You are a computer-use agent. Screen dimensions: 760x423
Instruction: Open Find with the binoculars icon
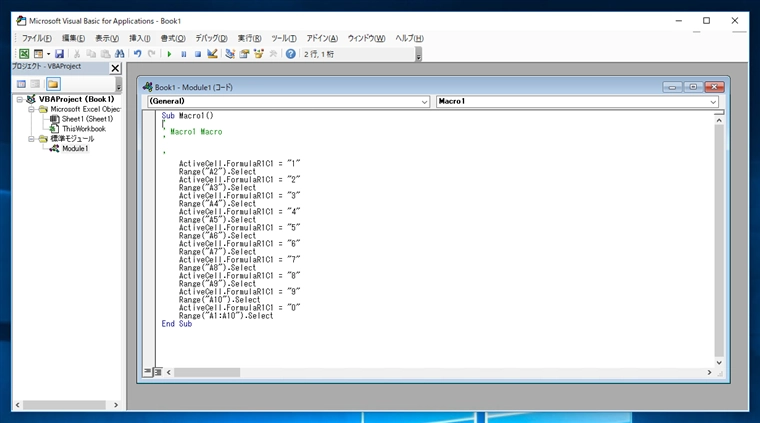tap(119, 54)
